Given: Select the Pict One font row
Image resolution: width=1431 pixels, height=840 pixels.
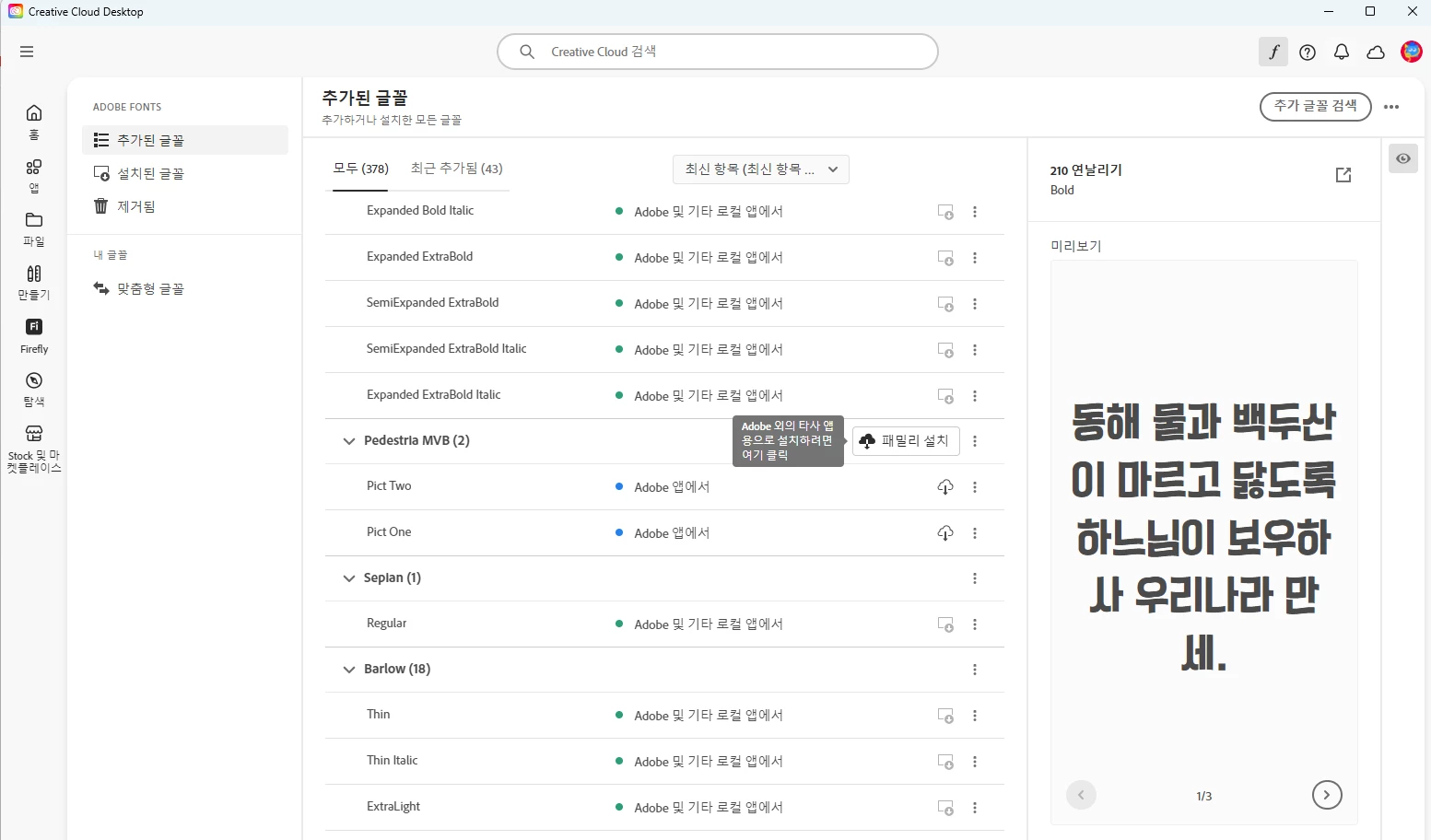Looking at the screenshot, I should (664, 532).
